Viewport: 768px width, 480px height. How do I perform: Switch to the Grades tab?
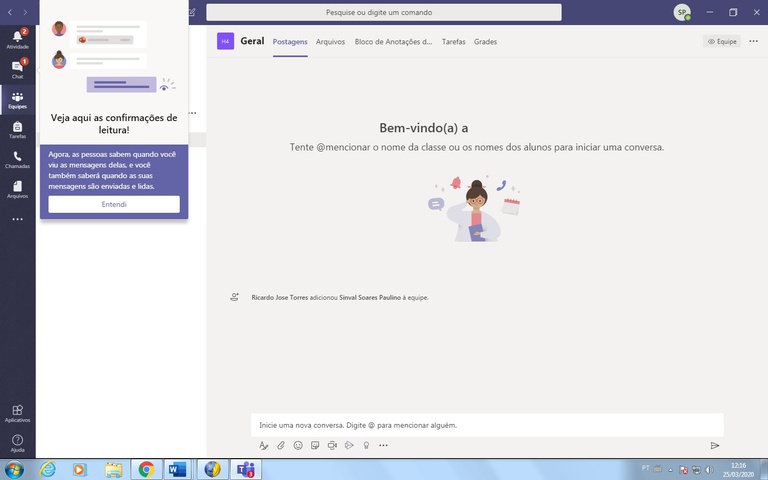(485, 42)
